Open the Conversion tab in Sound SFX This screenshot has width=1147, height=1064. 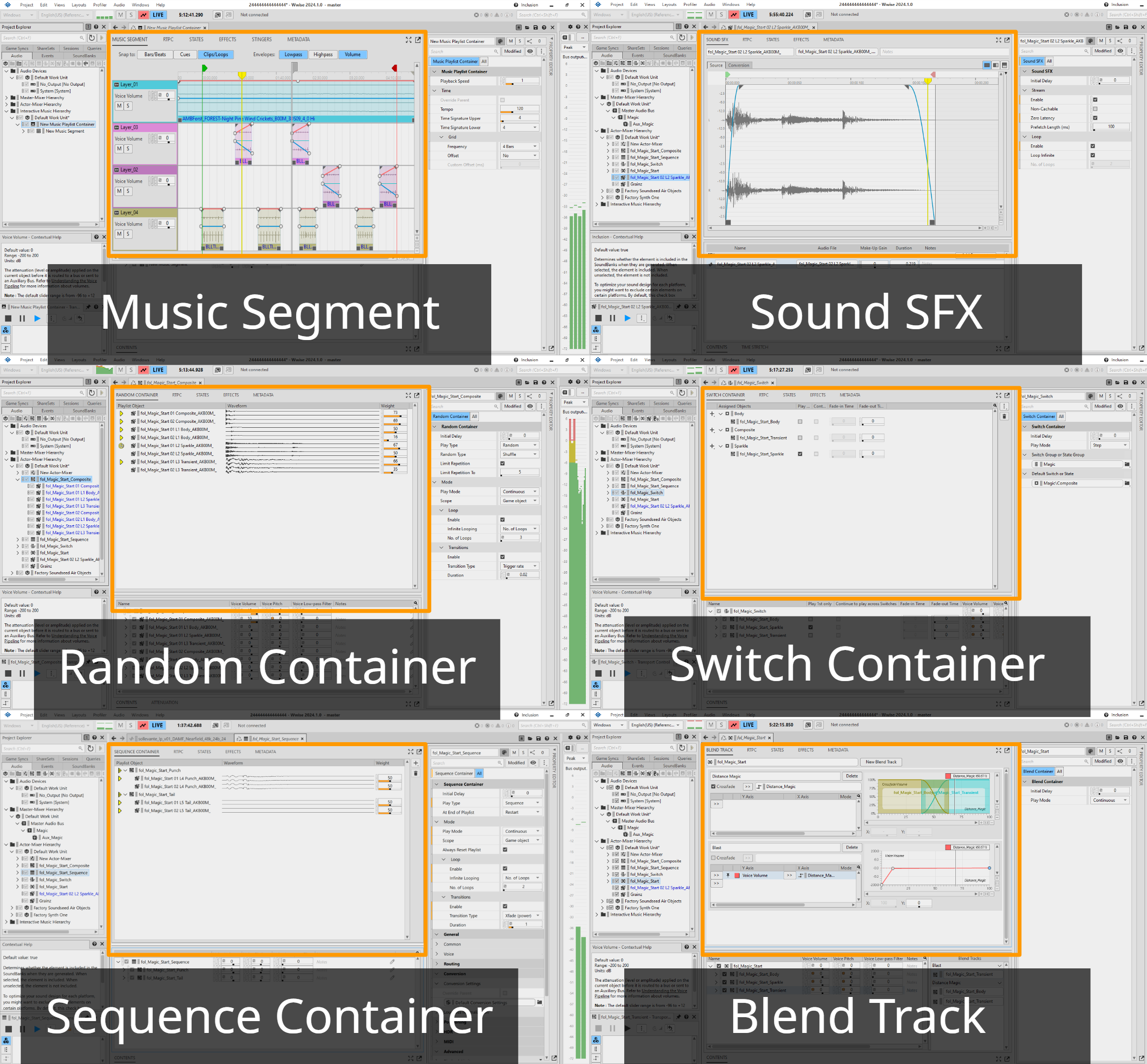(739, 66)
